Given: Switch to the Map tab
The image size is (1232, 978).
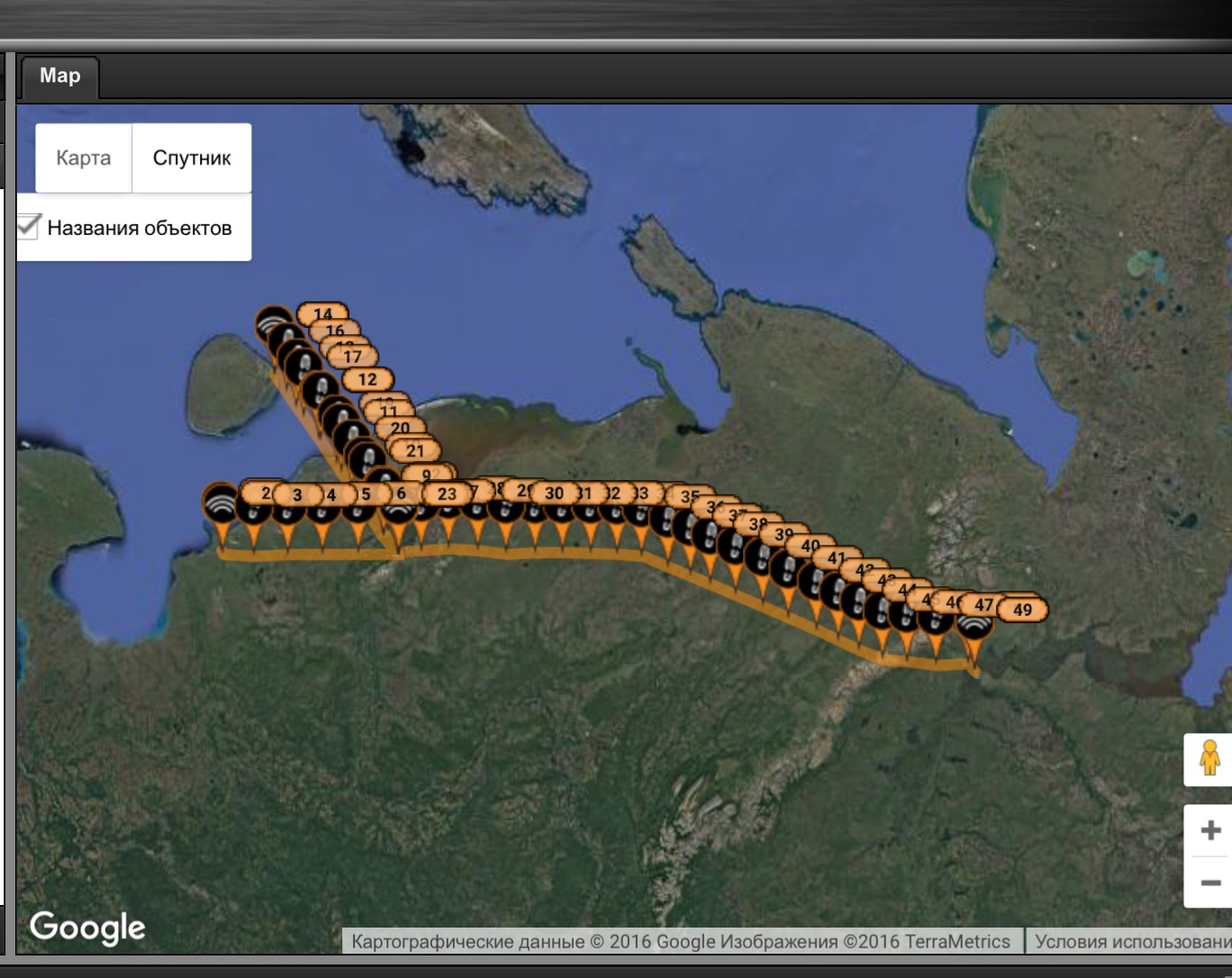Looking at the screenshot, I should point(59,77).
